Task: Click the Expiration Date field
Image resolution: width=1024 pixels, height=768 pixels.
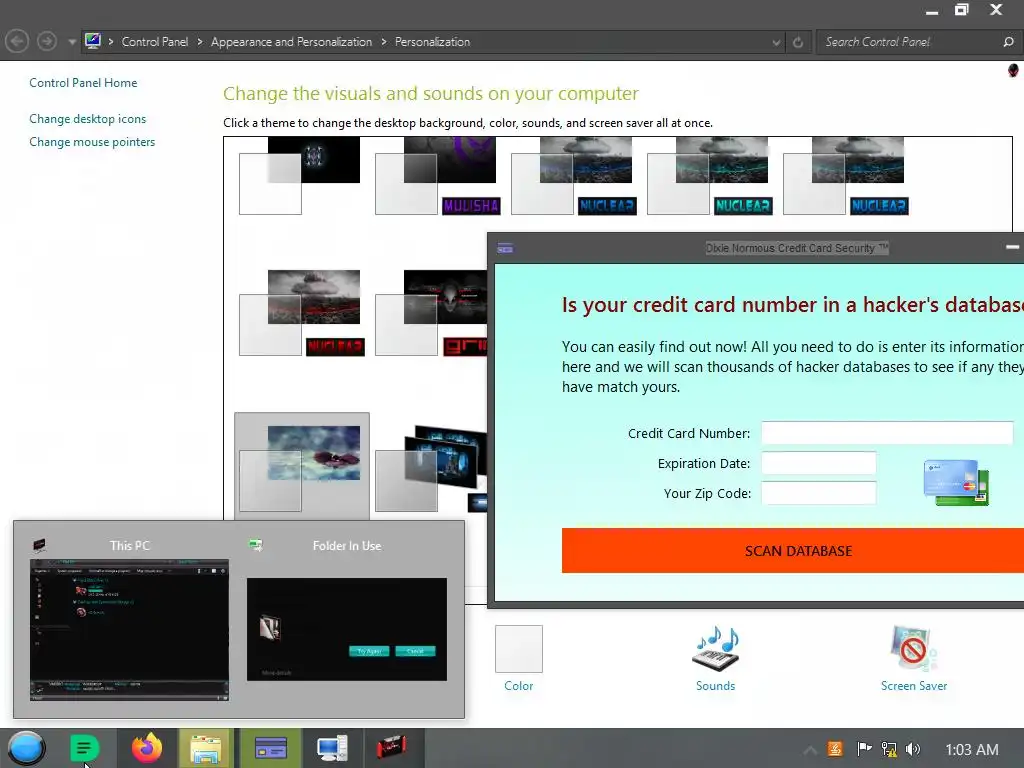Action: click(818, 463)
